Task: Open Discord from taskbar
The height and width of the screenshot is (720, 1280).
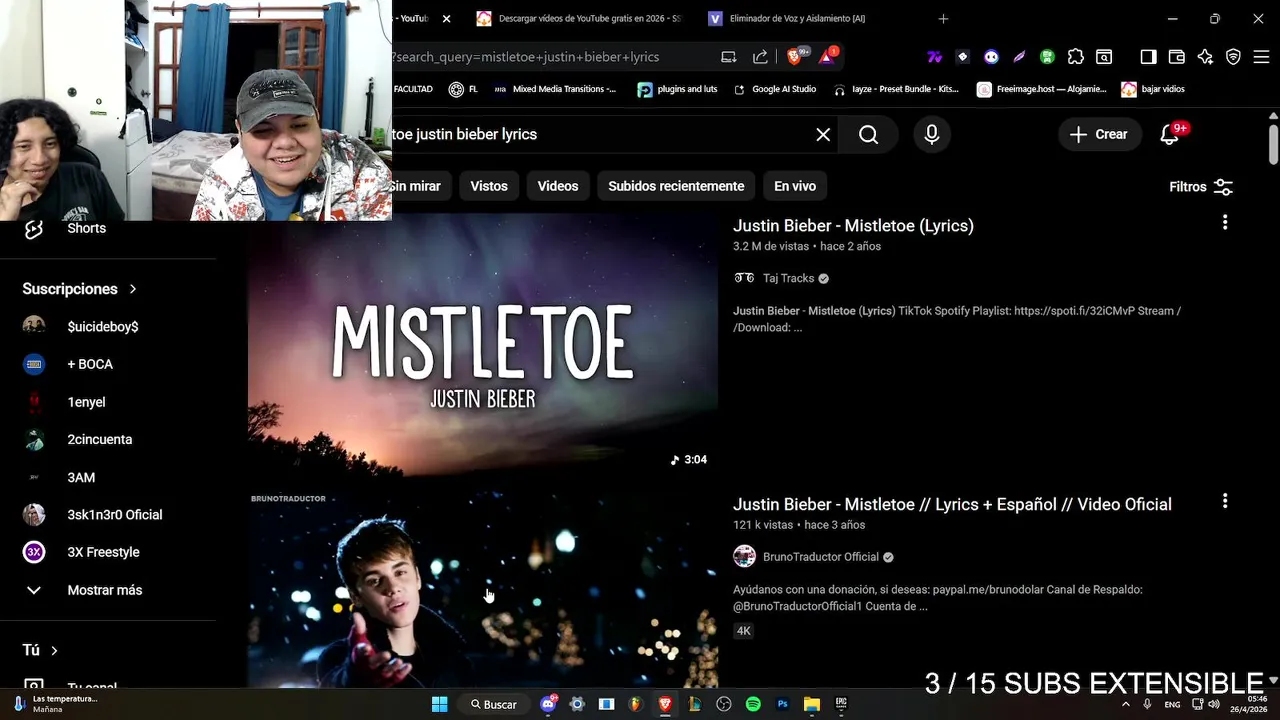Action: 548,704
